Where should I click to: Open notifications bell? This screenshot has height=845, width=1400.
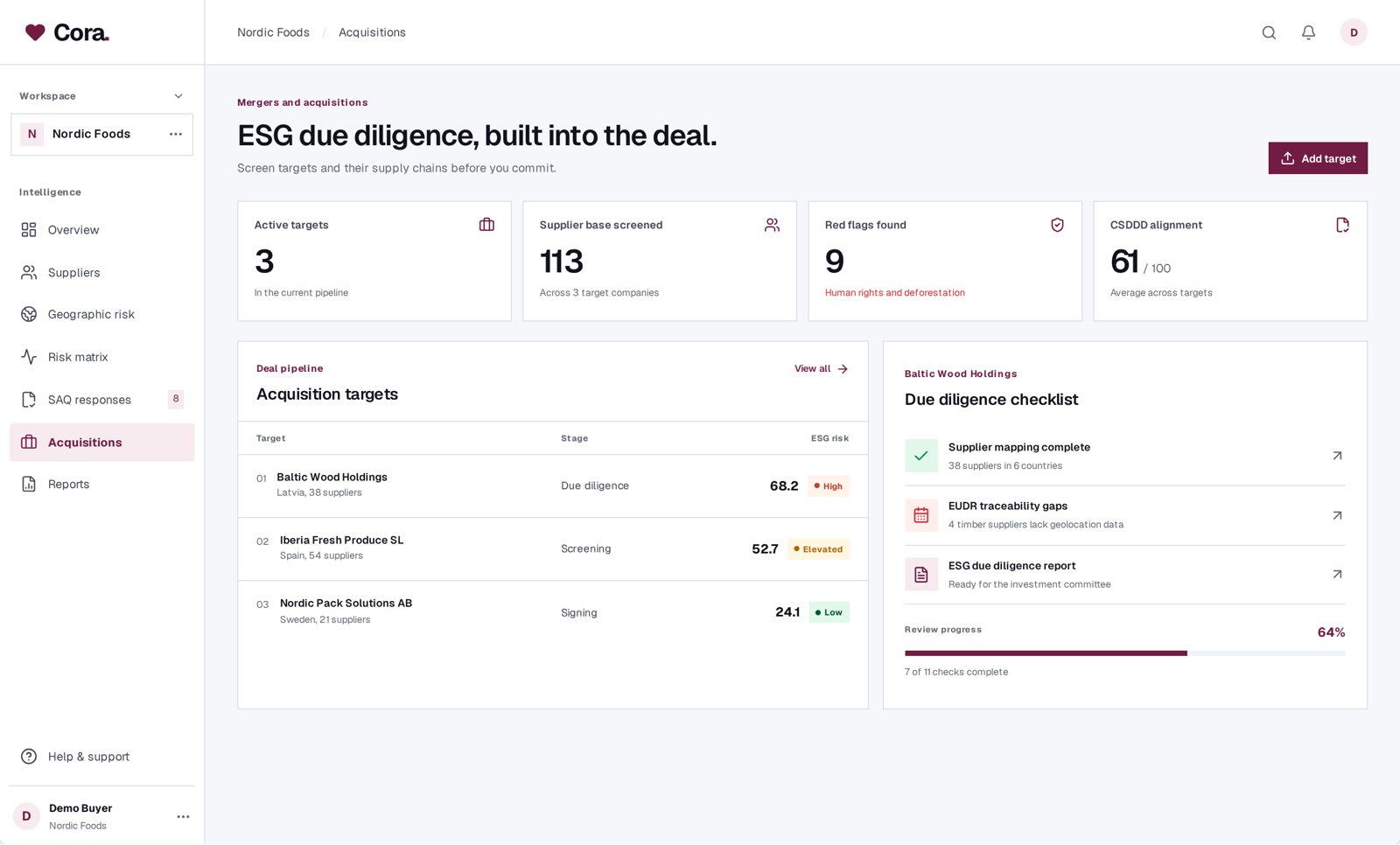1308,32
